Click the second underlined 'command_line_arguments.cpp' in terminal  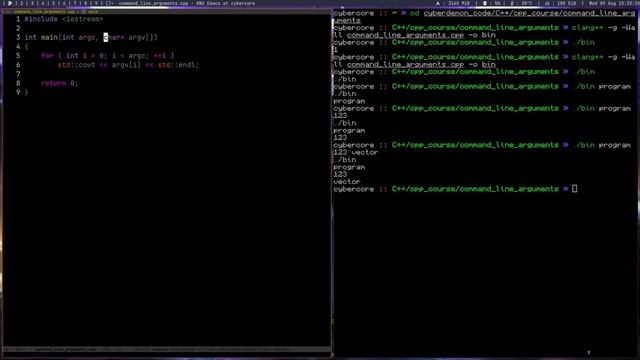tap(405, 64)
